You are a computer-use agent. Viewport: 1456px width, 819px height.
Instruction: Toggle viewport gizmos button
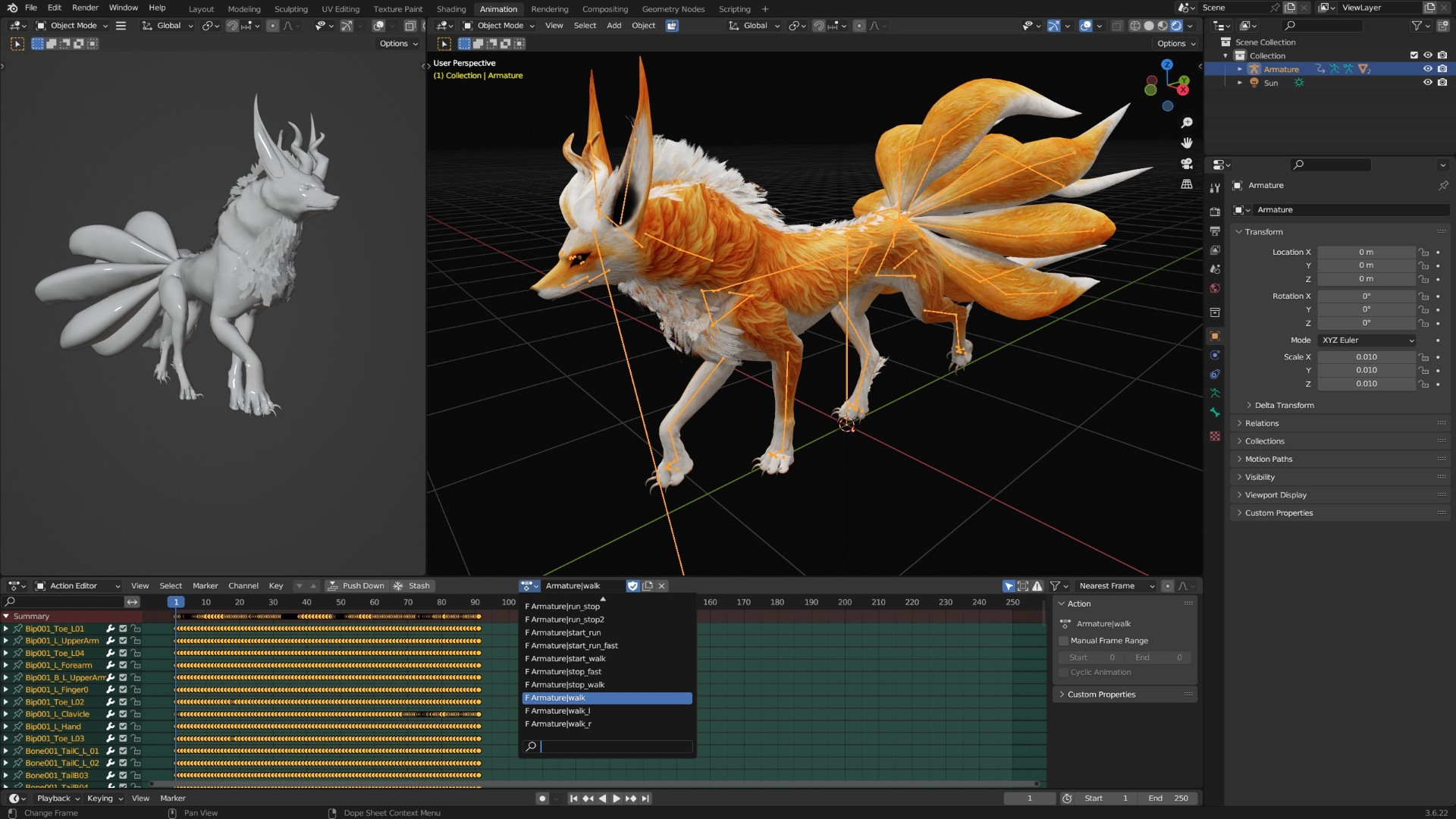pyautogui.click(x=1054, y=26)
